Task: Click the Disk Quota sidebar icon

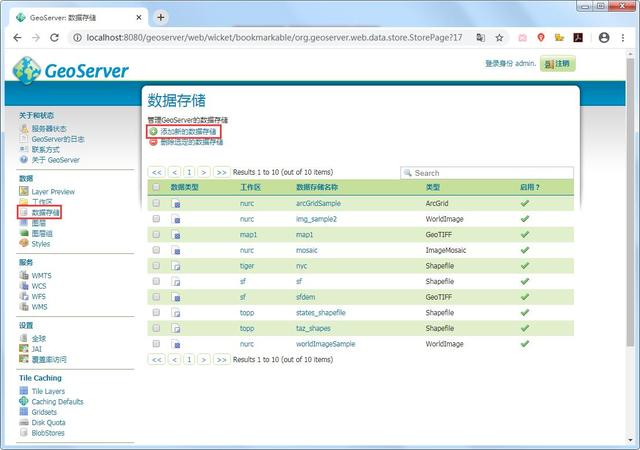Action: pos(24,422)
